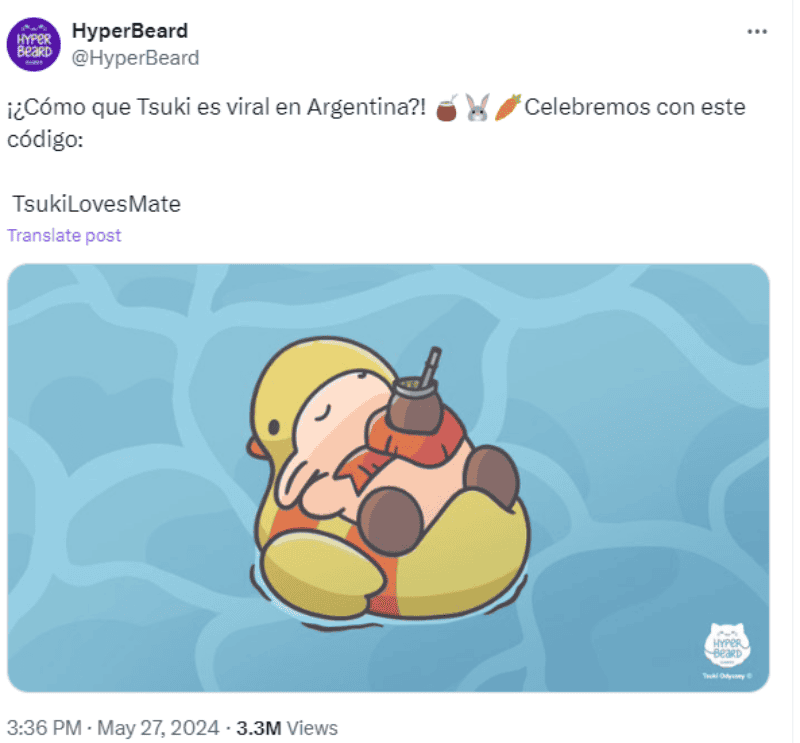This screenshot has width=800, height=743.
Task: Click the 3:36 PM timestamp
Action: point(43,728)
